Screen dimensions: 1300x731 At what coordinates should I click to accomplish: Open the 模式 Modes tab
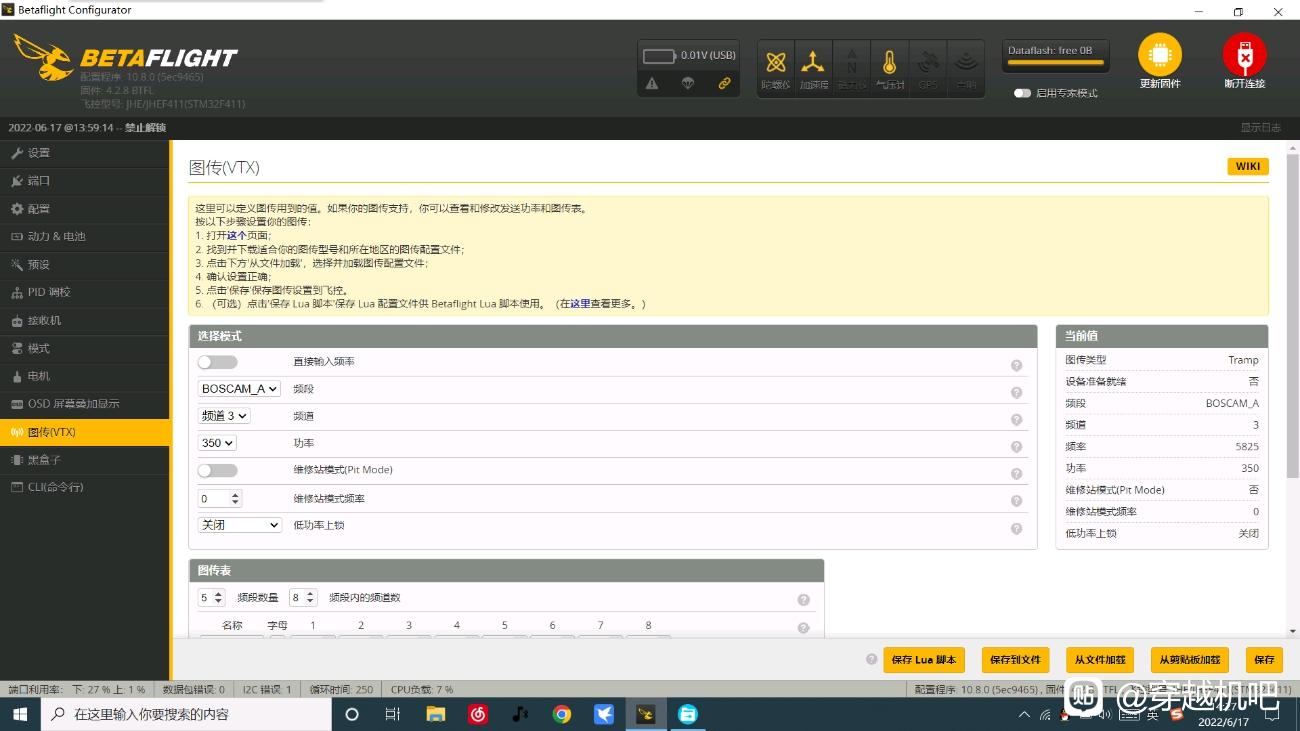(x=85, y=348)
